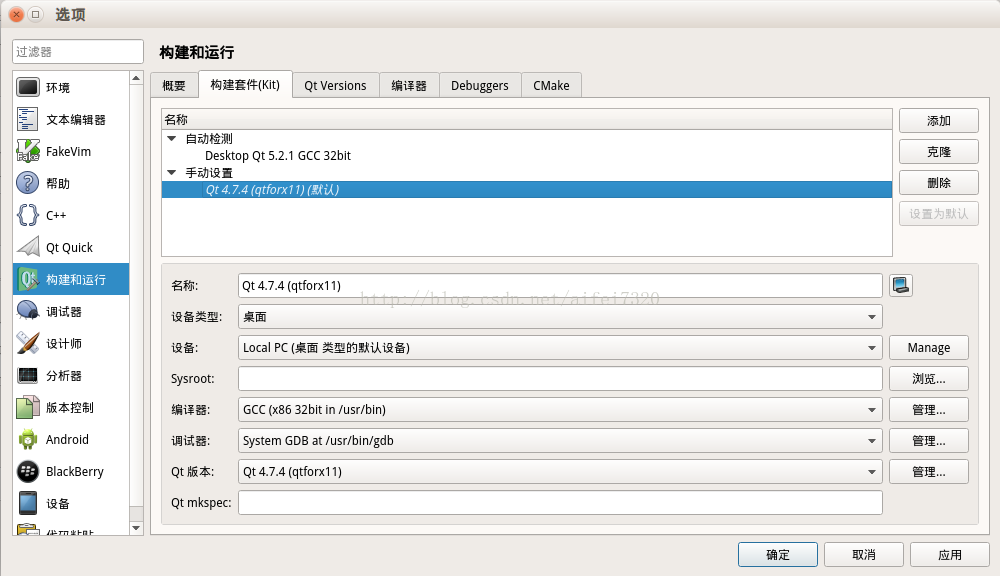Close the 选项 dialog window
Image resolution: width=1000 pixels, height=576 pixels.
coord(17,14)
